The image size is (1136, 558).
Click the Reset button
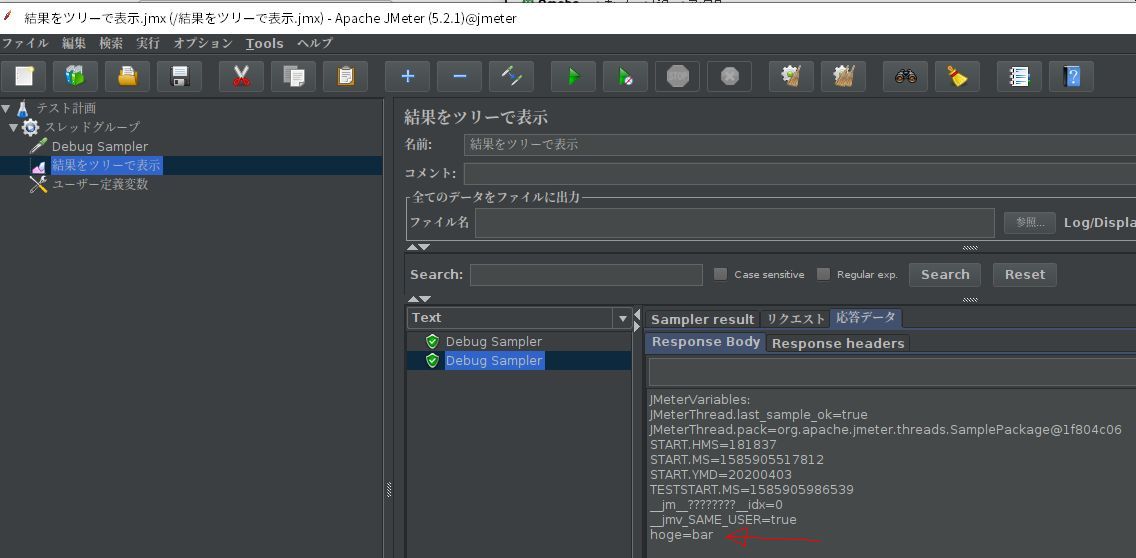[1024, 275]
